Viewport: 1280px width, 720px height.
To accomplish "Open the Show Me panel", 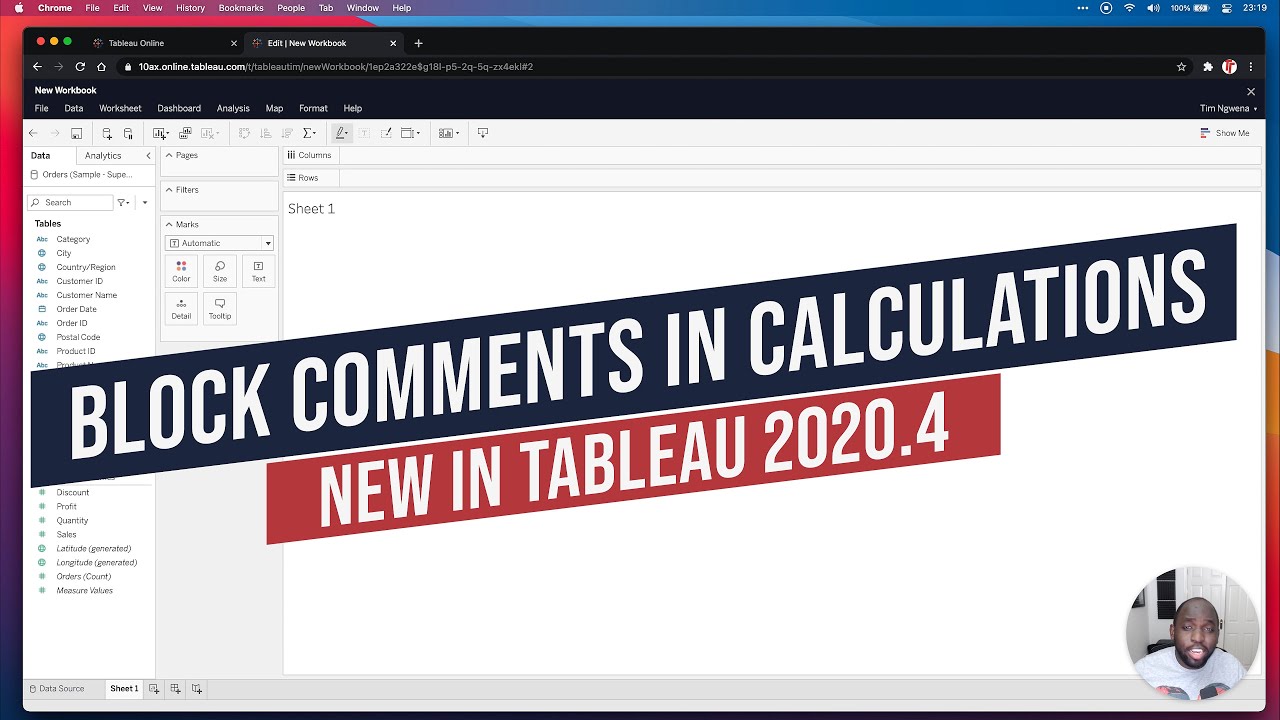I will pos(1225,133).
